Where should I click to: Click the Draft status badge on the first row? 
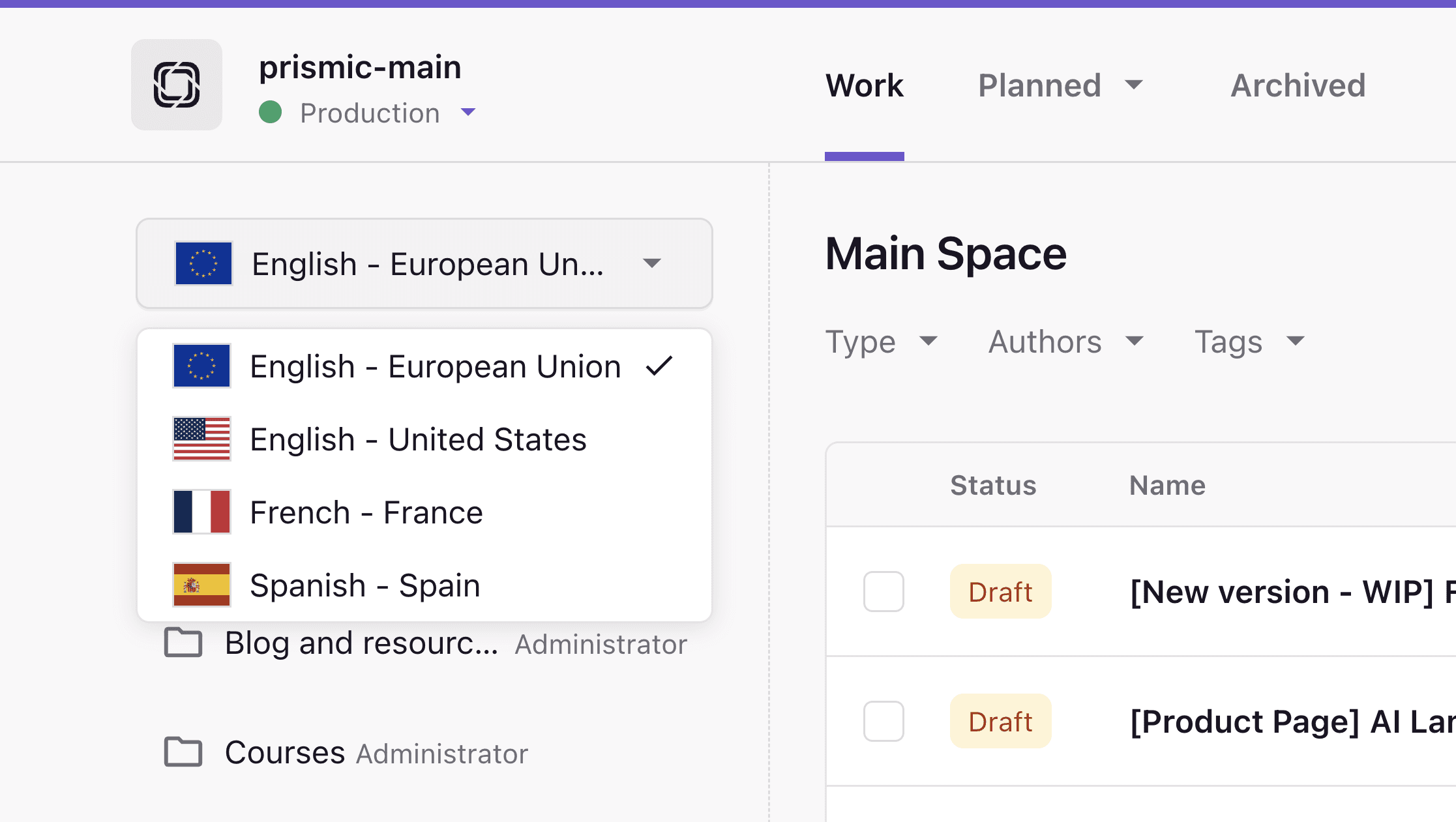[x=1001, y=592]
